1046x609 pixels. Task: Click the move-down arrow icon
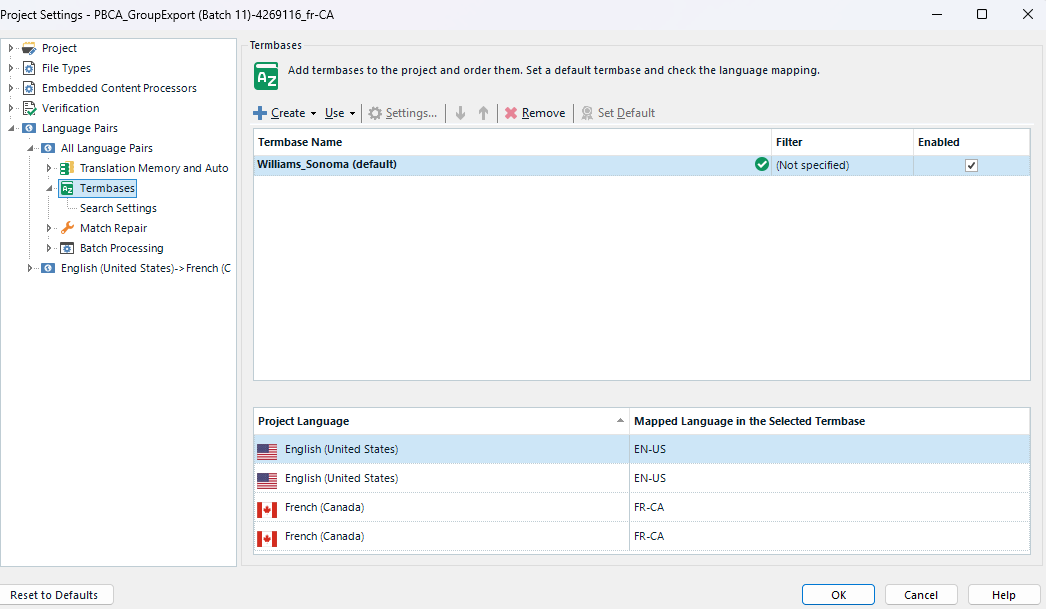coord(458,112)
